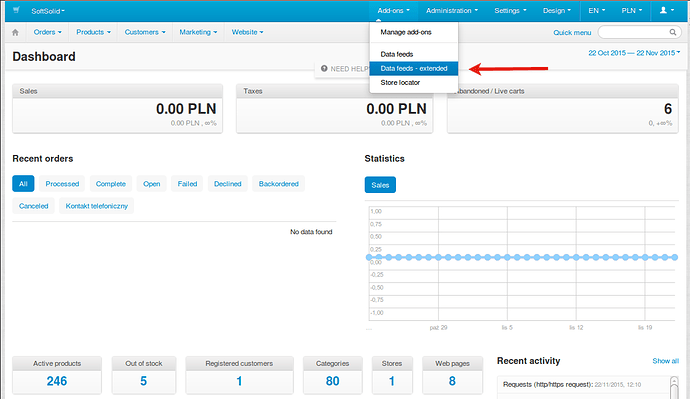The width and height of the screenshot is (690, 399).
Task: Select the Sales statistics tab
Action: 380,185
